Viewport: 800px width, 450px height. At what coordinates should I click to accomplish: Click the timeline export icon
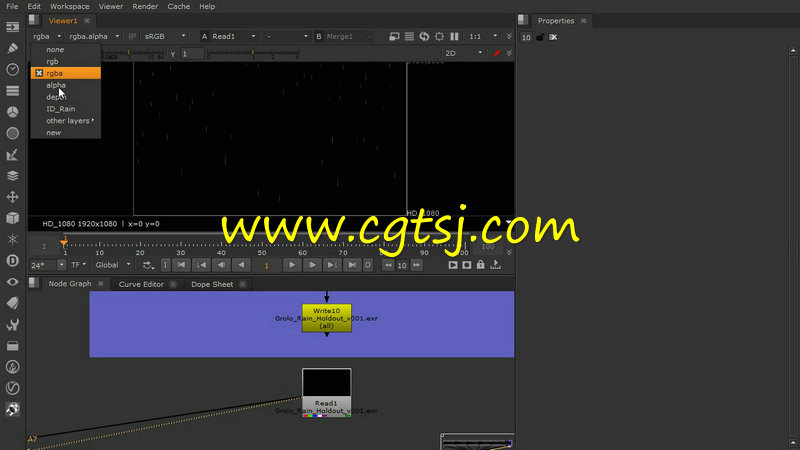[x=495, y=265]
